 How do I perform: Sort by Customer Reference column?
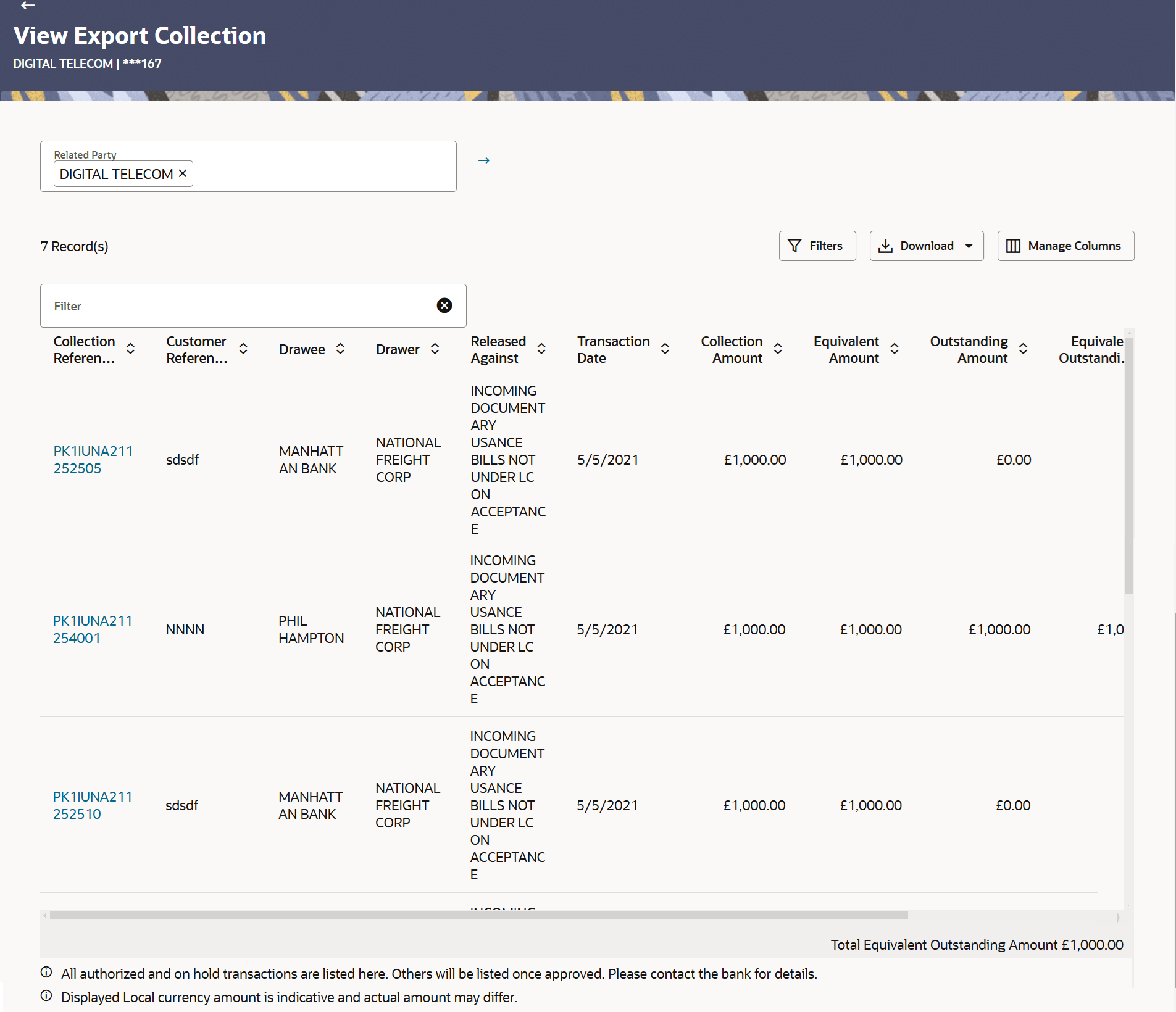[x=243, y=349]
